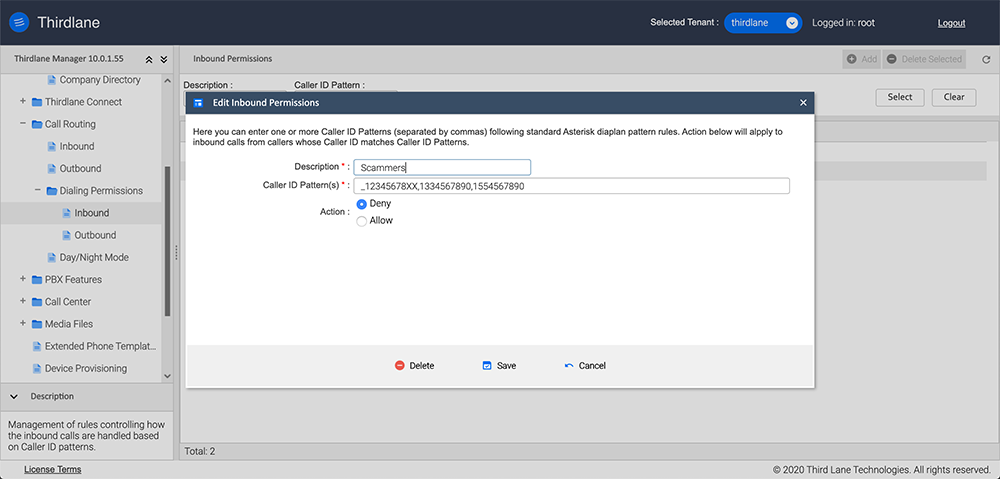The width and height of the screenshot is (1000, 479).
Task: Click the Logout link
Action: 951,23
